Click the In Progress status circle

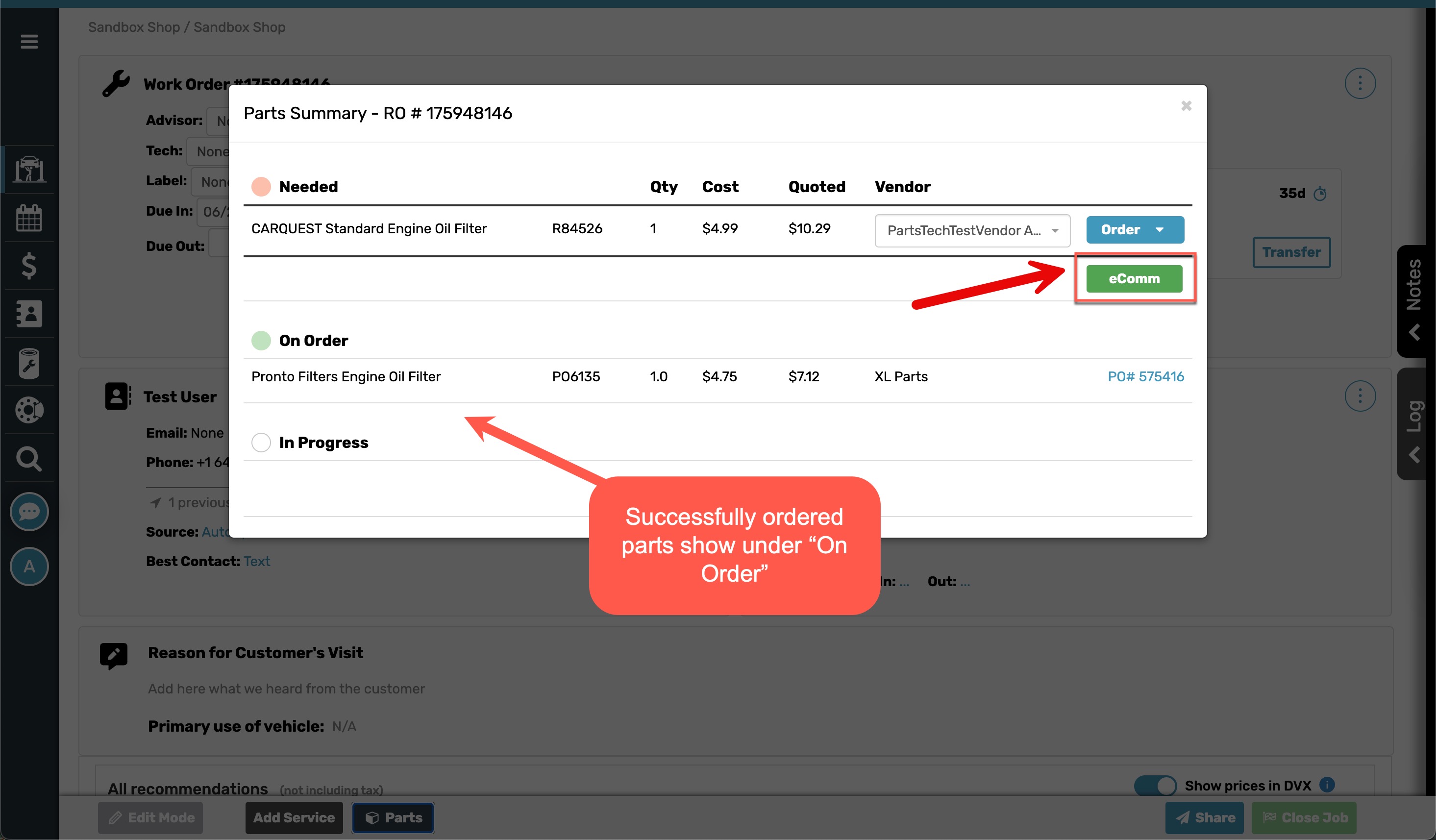pos(261,442)
